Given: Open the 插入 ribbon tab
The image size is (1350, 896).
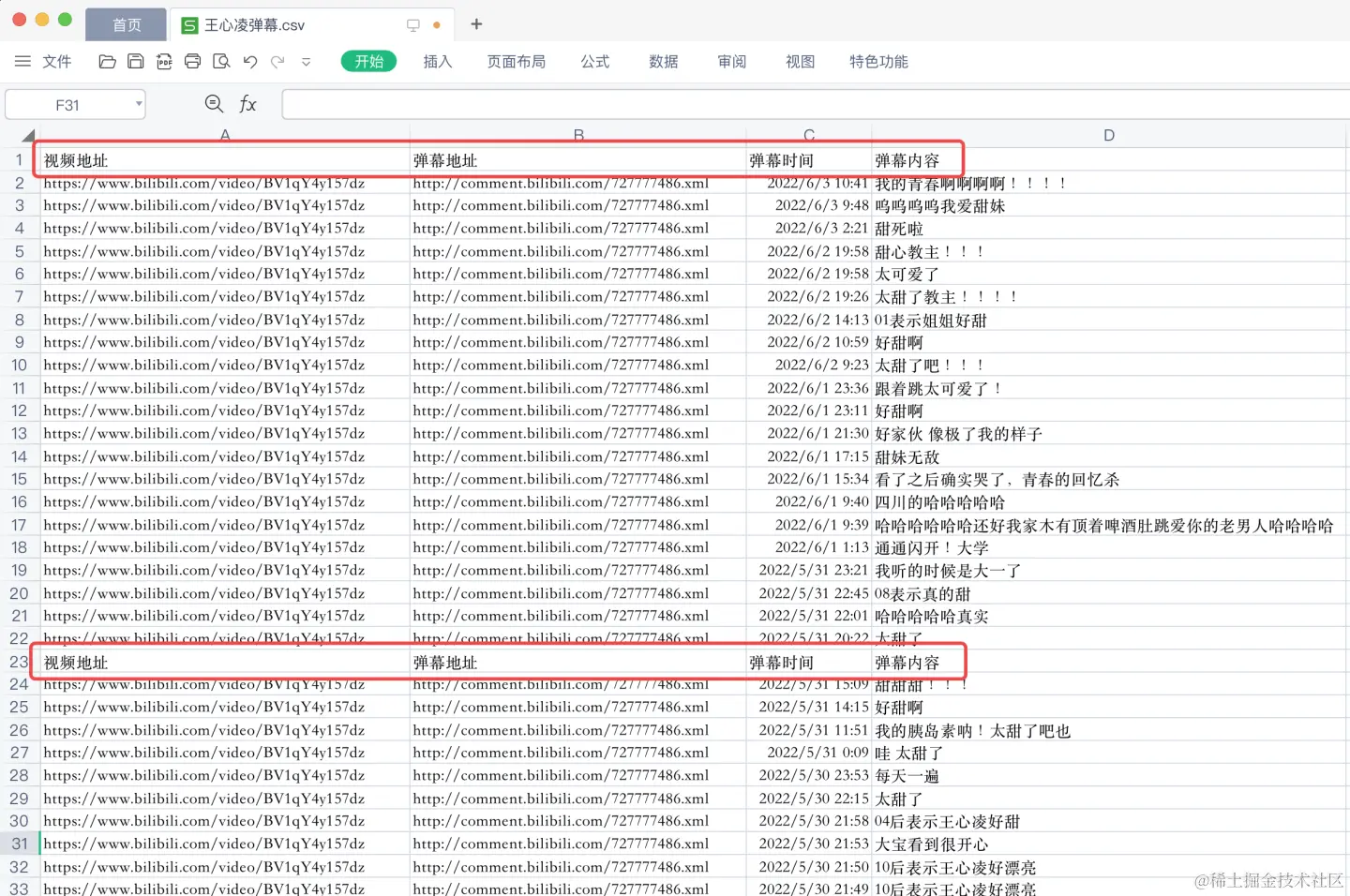Looking at the screenshot, I should [x=438, y=62].
